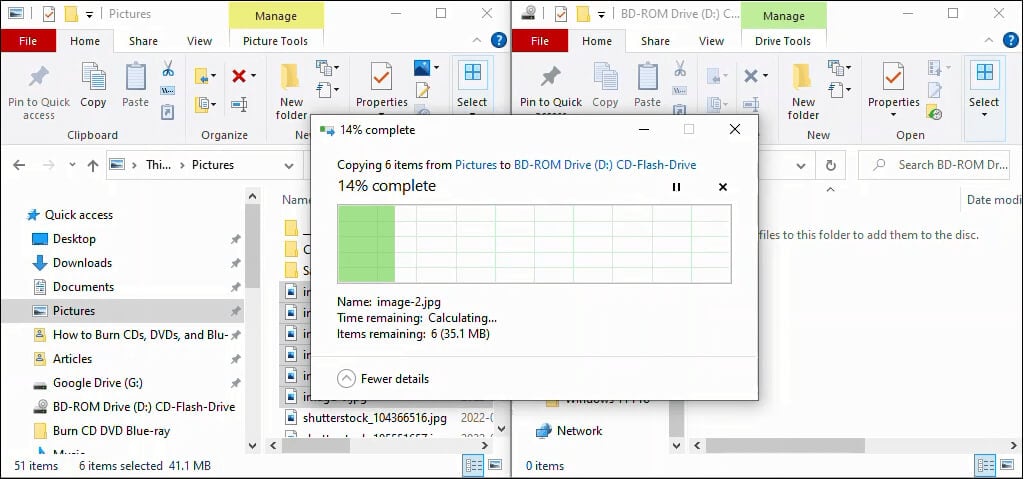Viewport: 1024px width, 479px height.
Task: Click the Copy to icon in Pictures window
Action: [x=202, y=103]
